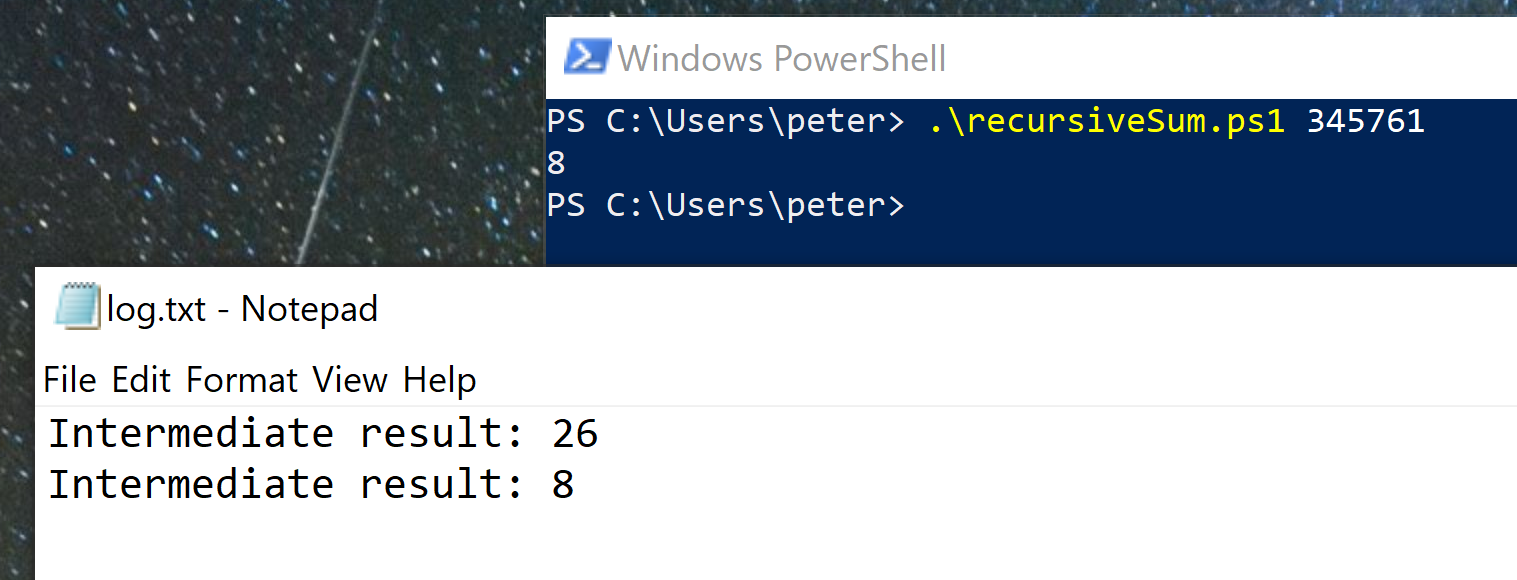Click the first "PS C:\Users\peter>" prompt text
This screenshot has width=1517, height=580.
pyautogui.click(x=725, y=121)
